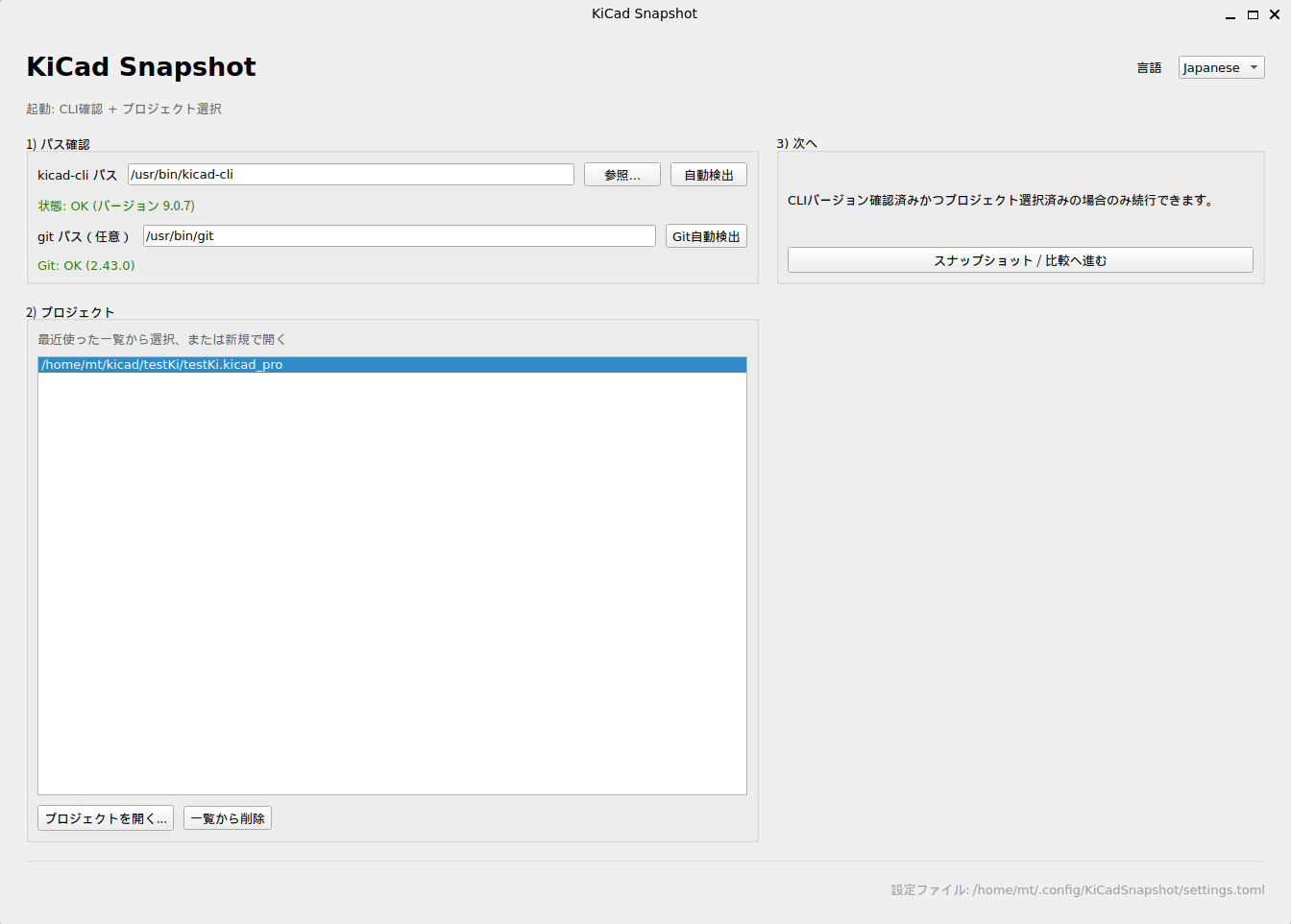Click the 言語 label beside the dropdown
Image resolution: width=1291 pixels, height=924 pixels.
[1149, 68]
